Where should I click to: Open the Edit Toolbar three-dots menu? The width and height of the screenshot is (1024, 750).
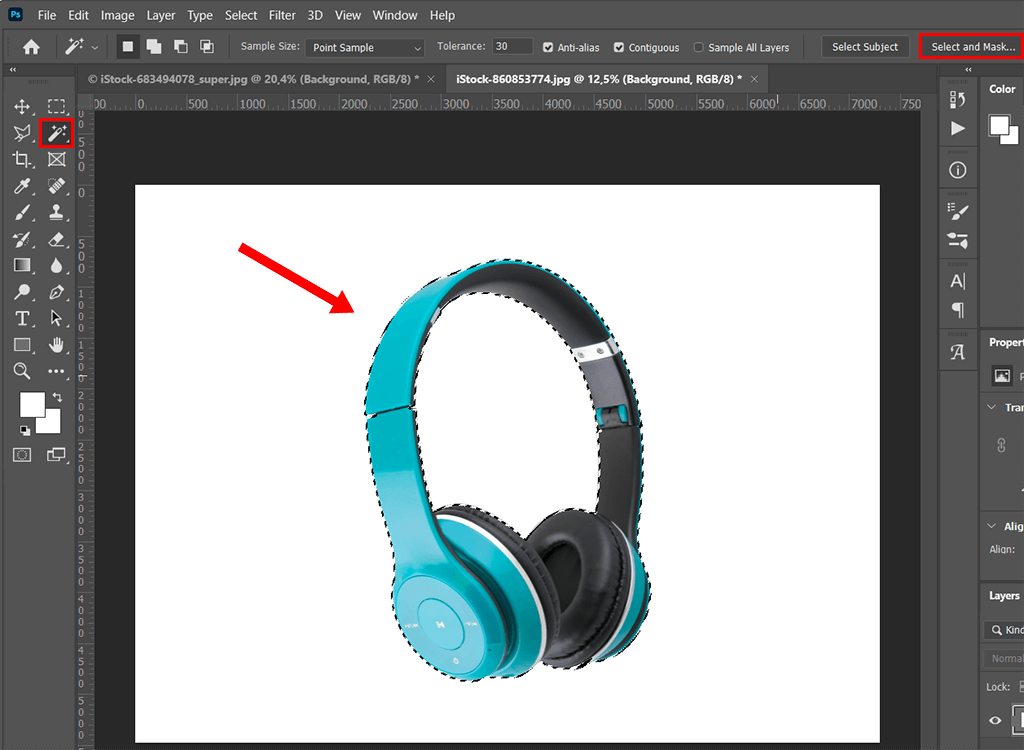pos(56,371)
